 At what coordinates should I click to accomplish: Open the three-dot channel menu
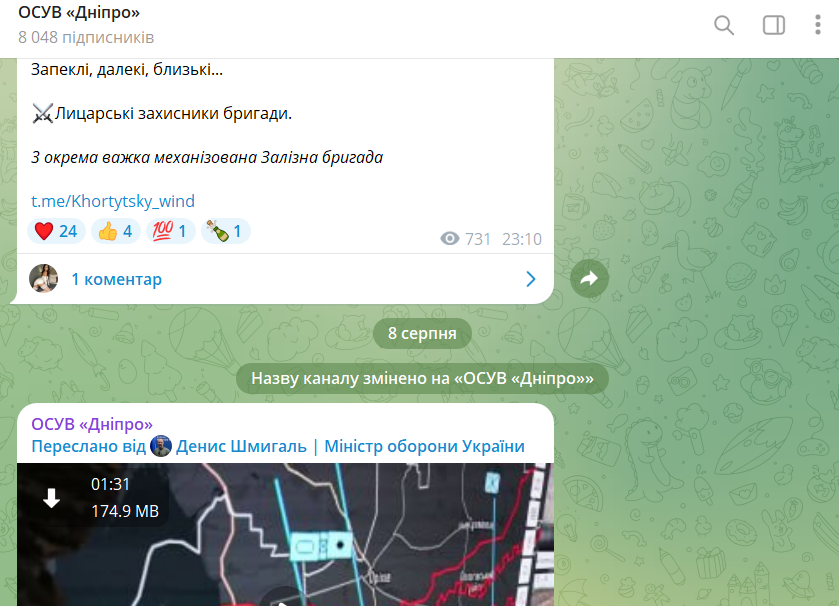(820, 25)
